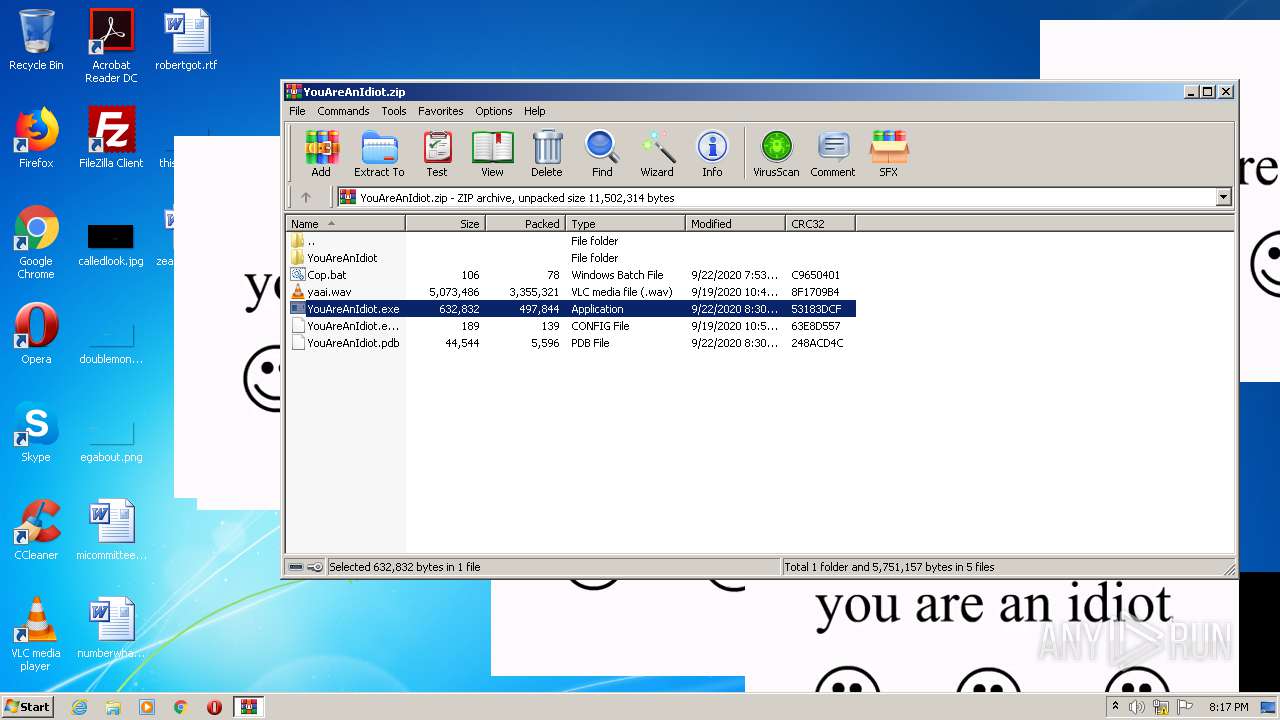Click the Start button

click(x=28, y=706)
